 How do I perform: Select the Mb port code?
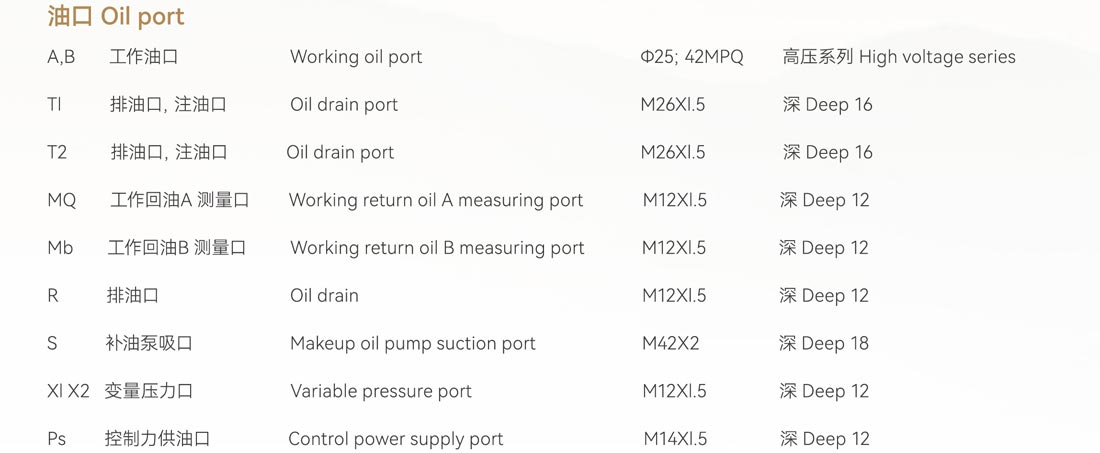click(60, 248)
